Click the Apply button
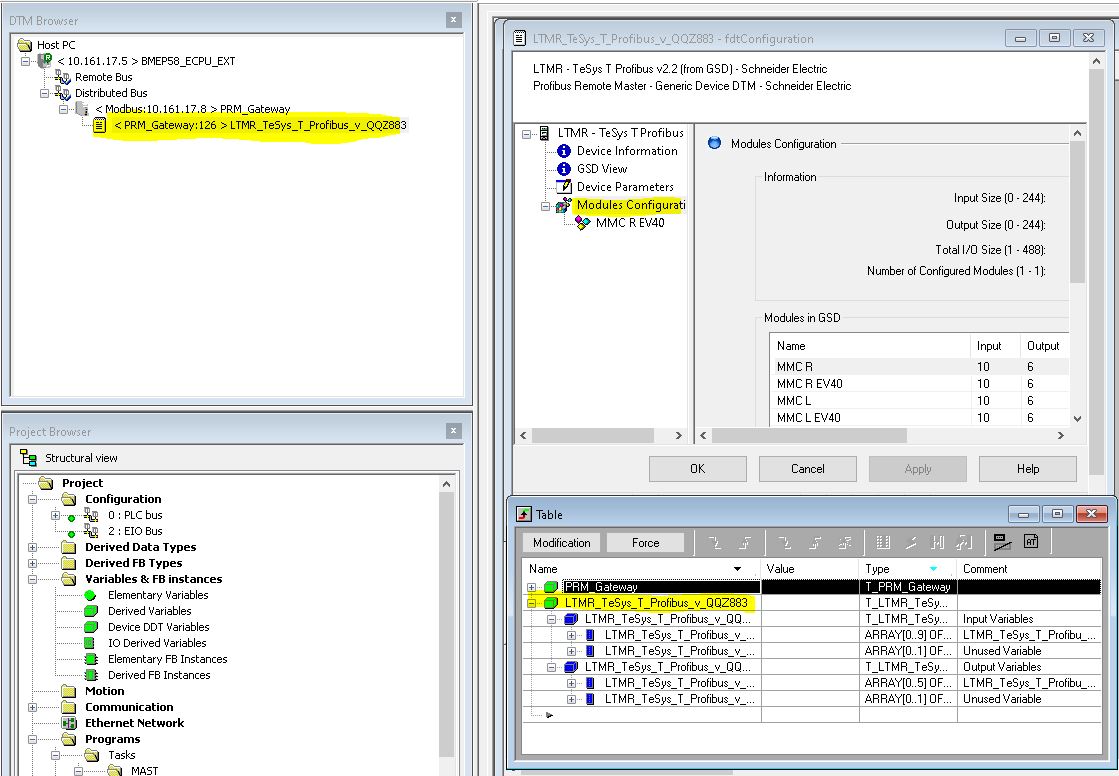The height and width of the screenshot is (776, 1119). [917, 469]
